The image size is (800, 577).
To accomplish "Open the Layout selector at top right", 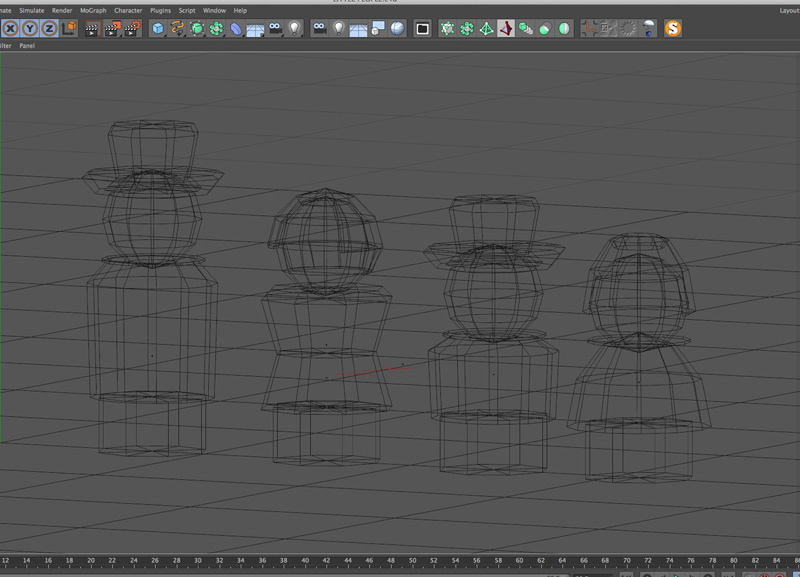I will click(x=789, y=11).
